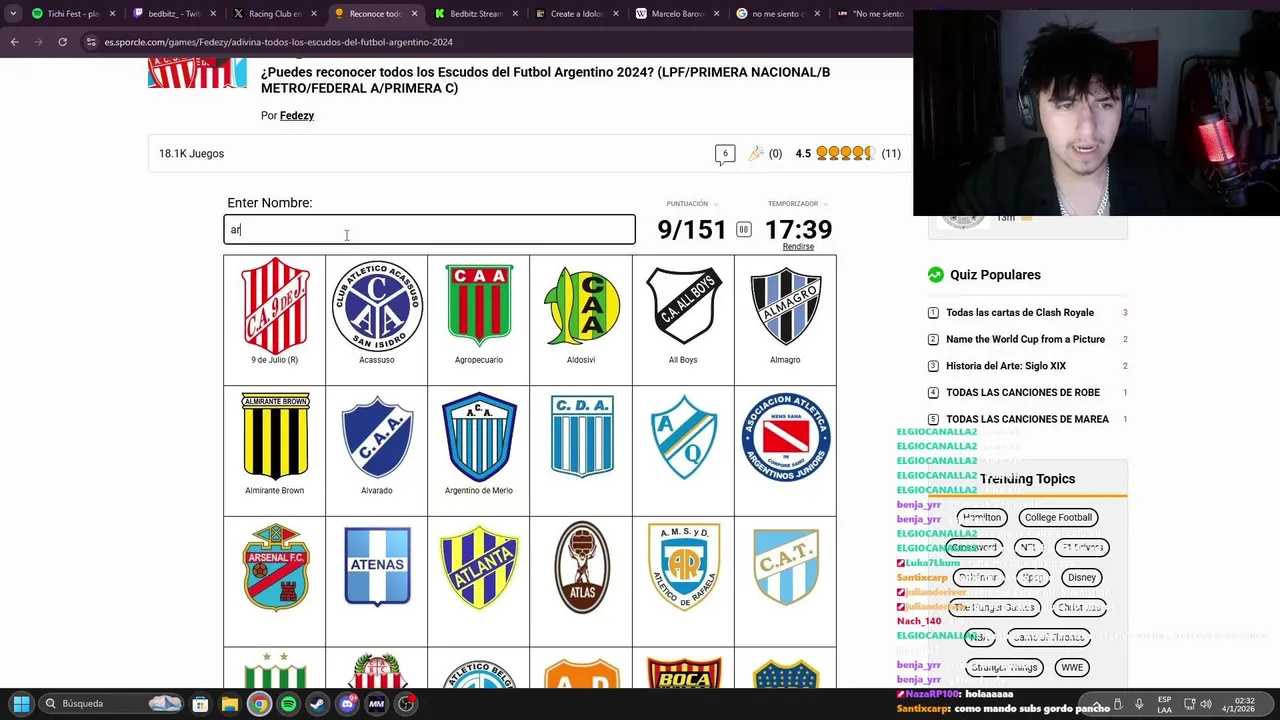Open Discord from taskbar
This screenshot has height=720, width=1280.
(x=347, y=704)
